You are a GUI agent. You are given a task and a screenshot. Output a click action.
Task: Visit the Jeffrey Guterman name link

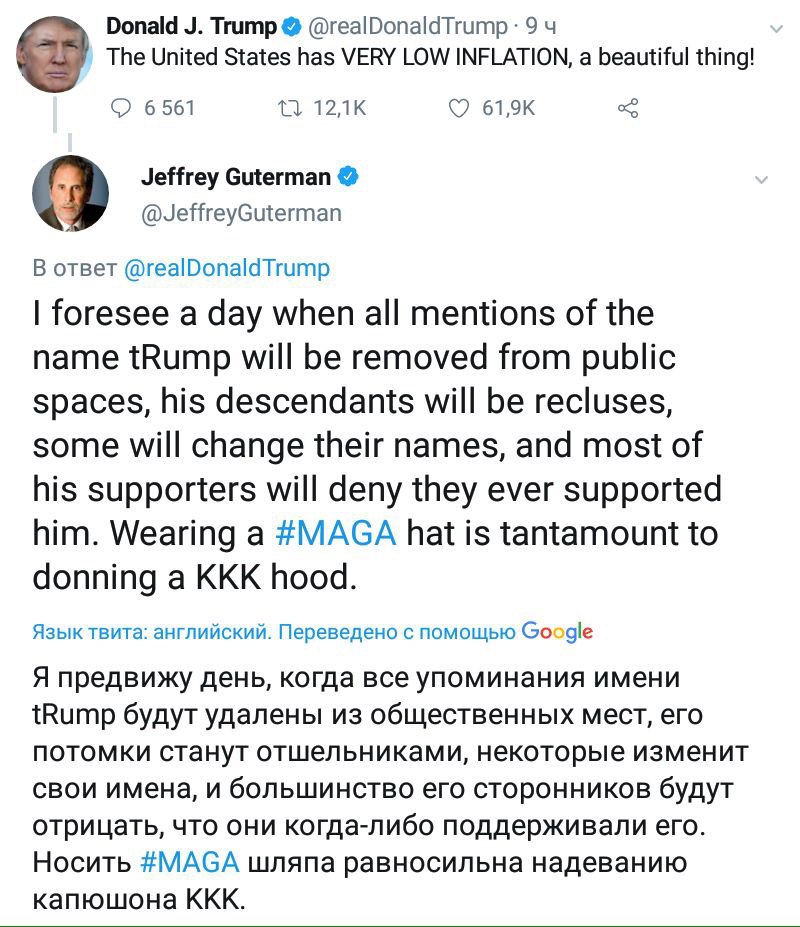235,177
